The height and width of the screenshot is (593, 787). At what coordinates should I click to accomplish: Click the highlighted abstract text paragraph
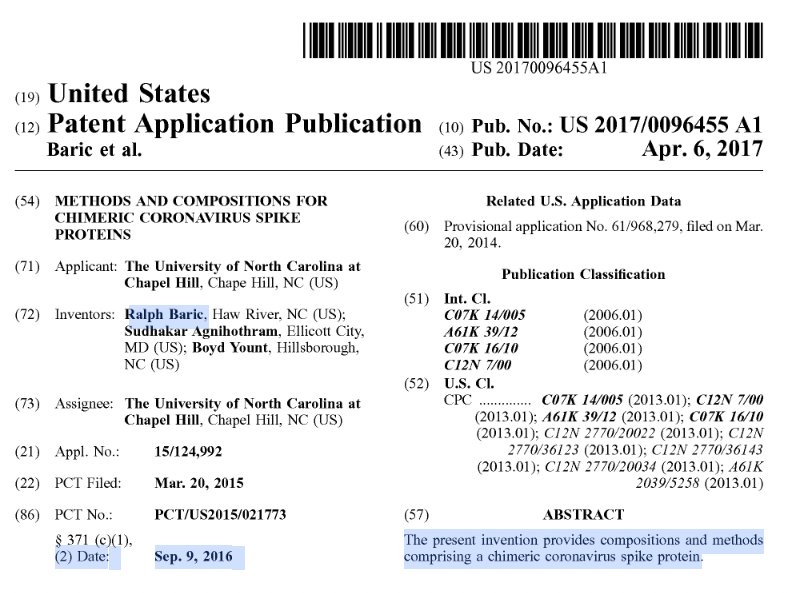[583, 549]
